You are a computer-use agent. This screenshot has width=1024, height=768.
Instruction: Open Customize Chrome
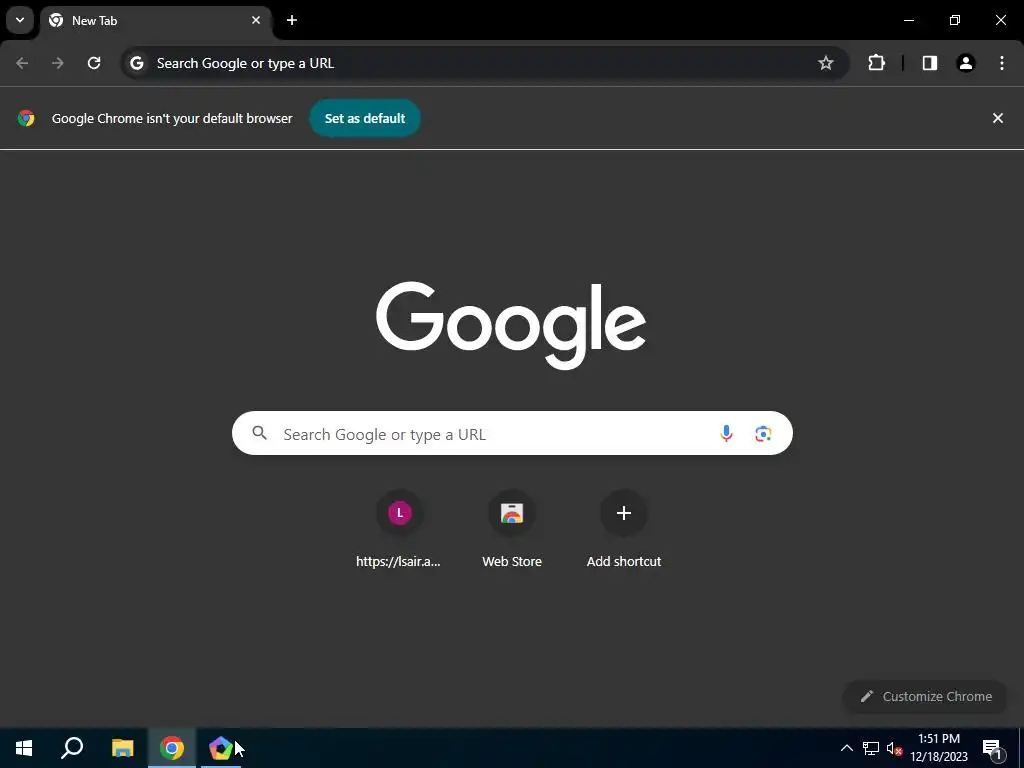click(926, 697)
